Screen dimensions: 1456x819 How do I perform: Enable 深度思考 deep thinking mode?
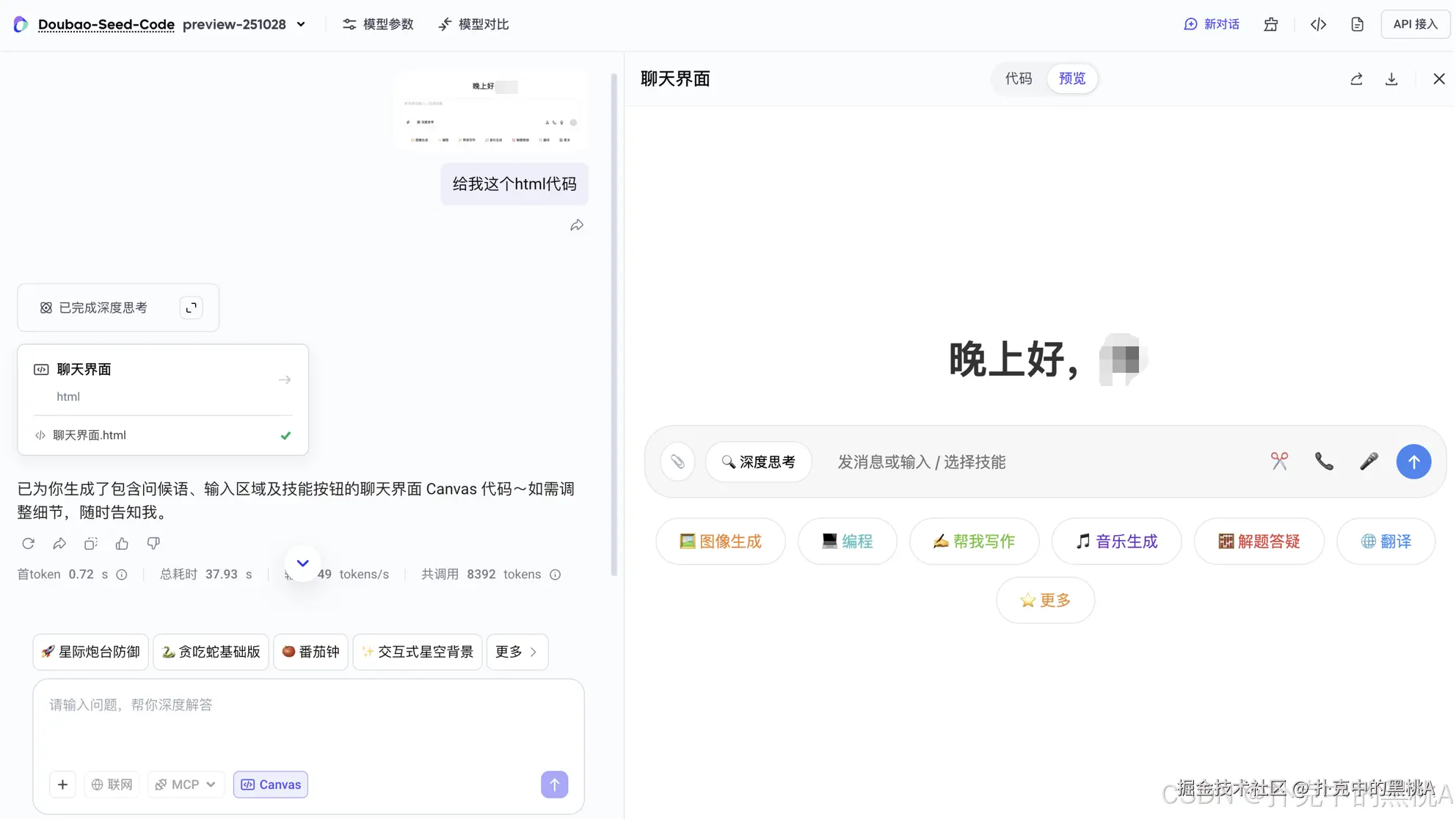(759, 462)
